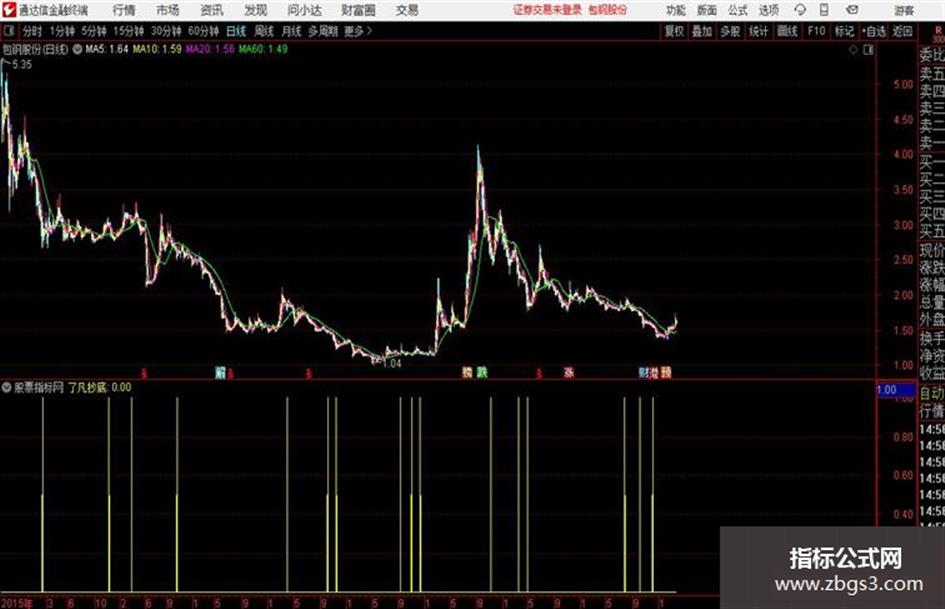Click the 叠加 overlay button
945x609 pixels.
coord(702,31)
